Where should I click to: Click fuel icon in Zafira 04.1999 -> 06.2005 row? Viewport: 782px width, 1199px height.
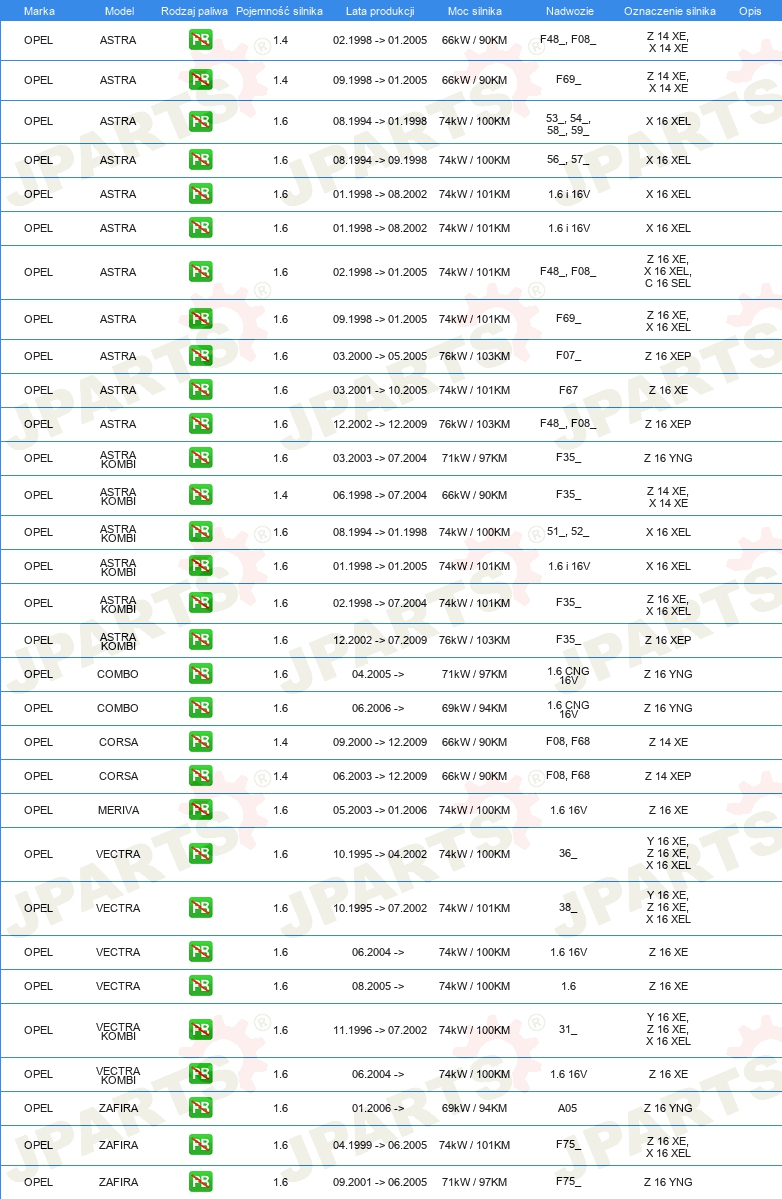(200, 1145)
